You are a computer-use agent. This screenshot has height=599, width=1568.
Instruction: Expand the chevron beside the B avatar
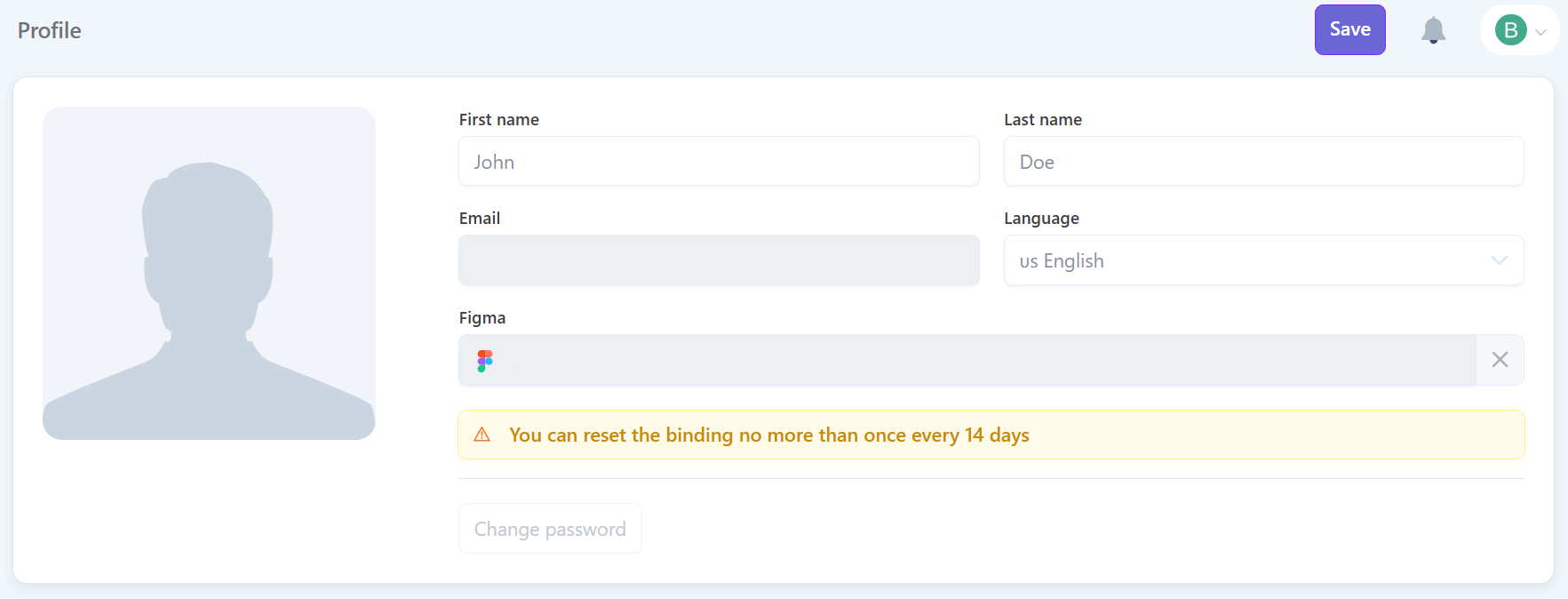pyautogui.click(x=1541, y=32)
